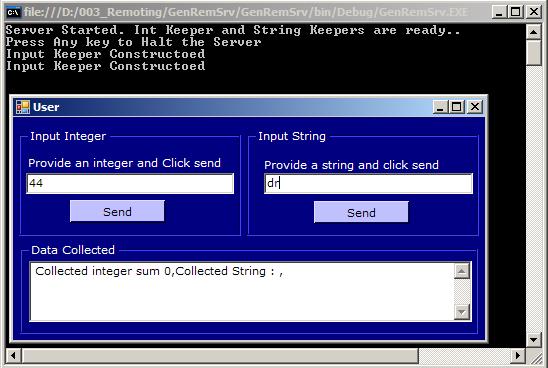Screen dimensions: 548x368
Task: Click console horizontal scrollbar left arrow
Action: coord(14,356)
